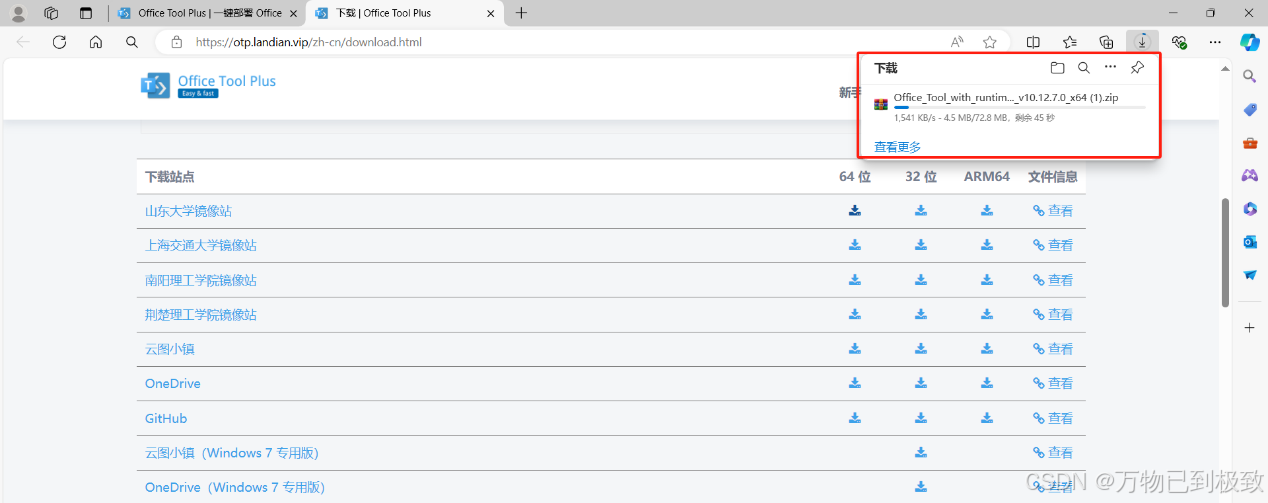Open Collections toolbar icon

click(x=1106, y=42)
